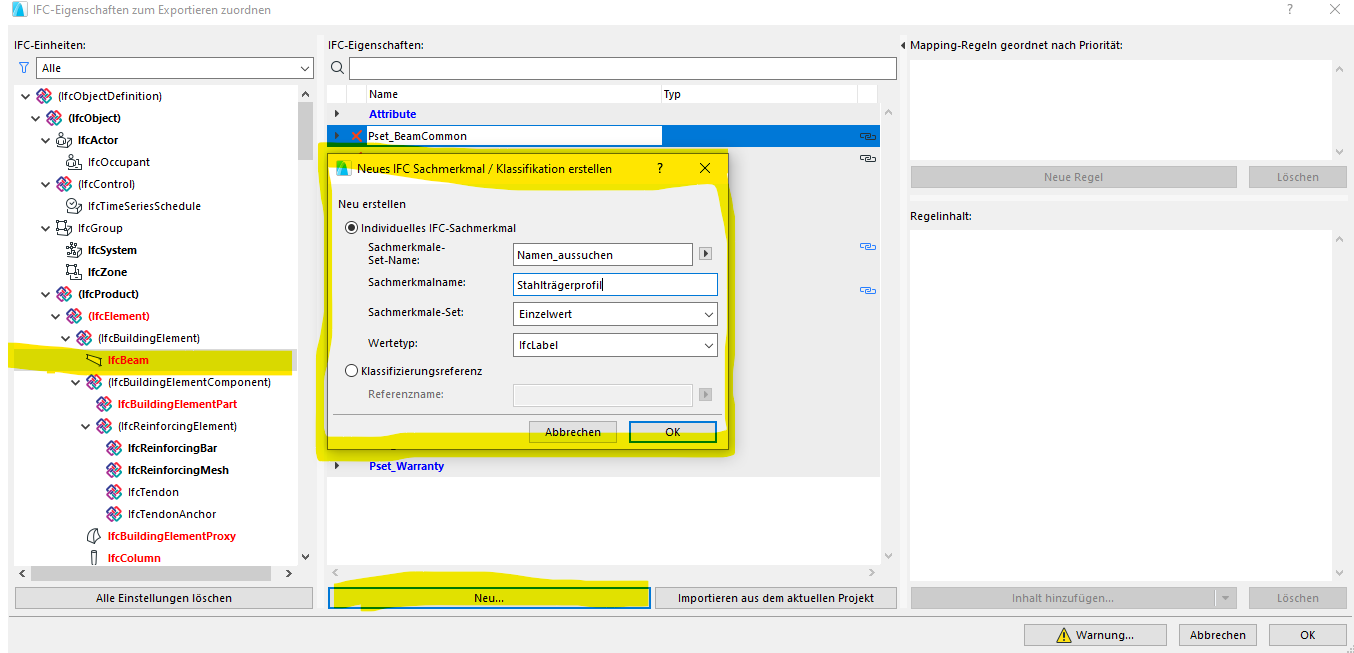Collapse the (IfcReinforcingElement) node
The height and width of the screenshot is (653, 1354).
point(86,426)
